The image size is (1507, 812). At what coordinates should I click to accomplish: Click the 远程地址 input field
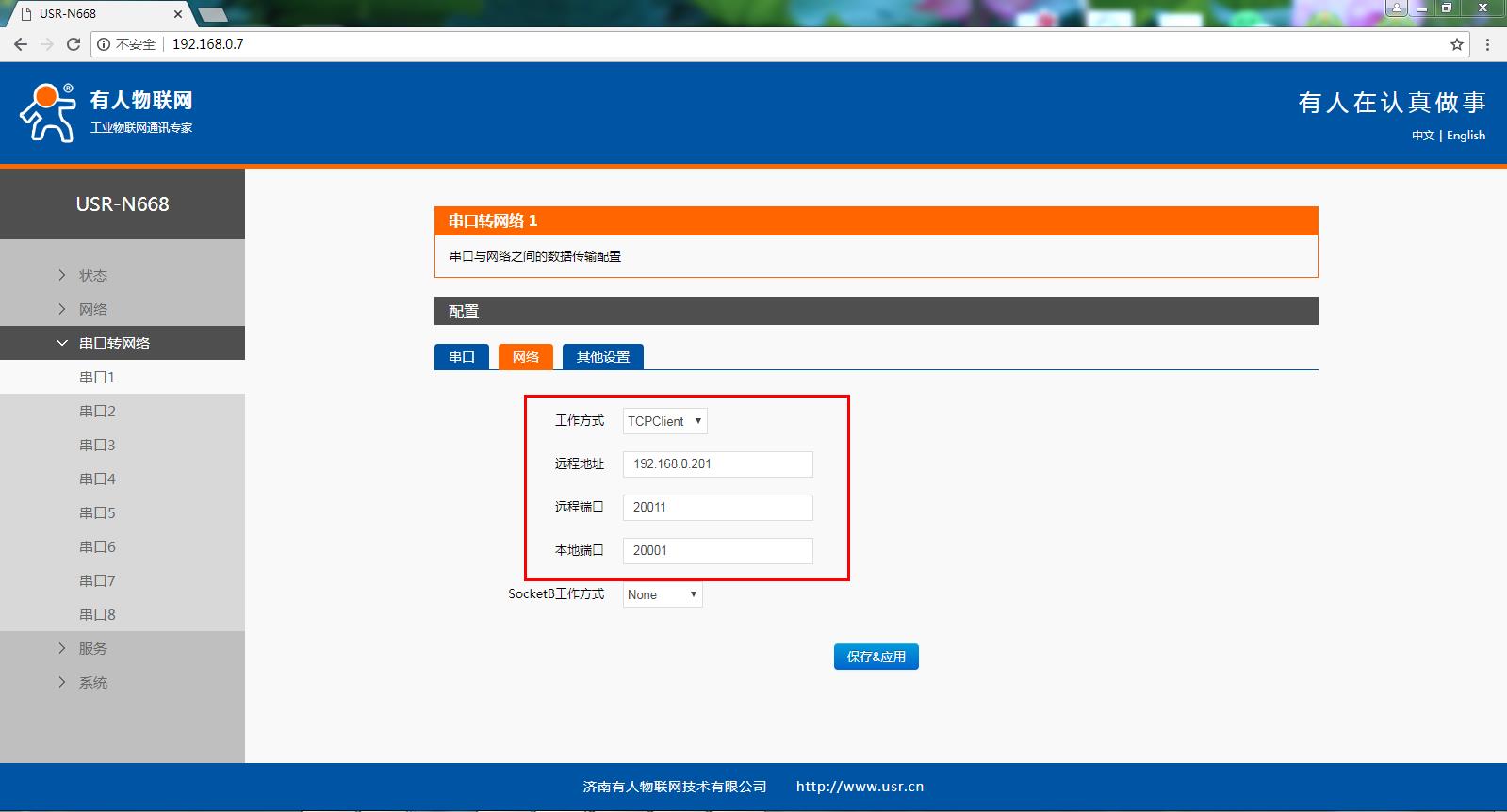click(x=717, y=464)
